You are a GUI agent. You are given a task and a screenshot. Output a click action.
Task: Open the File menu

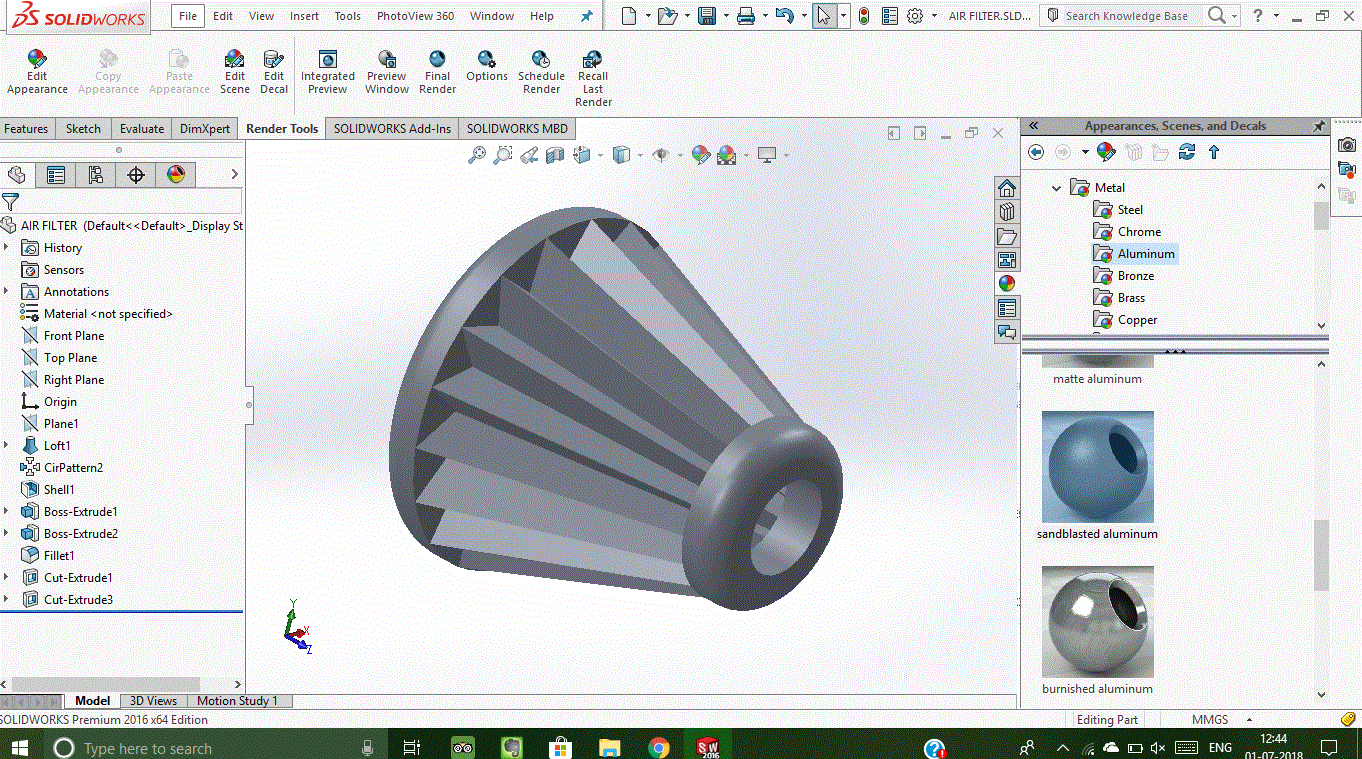(188, 16)
